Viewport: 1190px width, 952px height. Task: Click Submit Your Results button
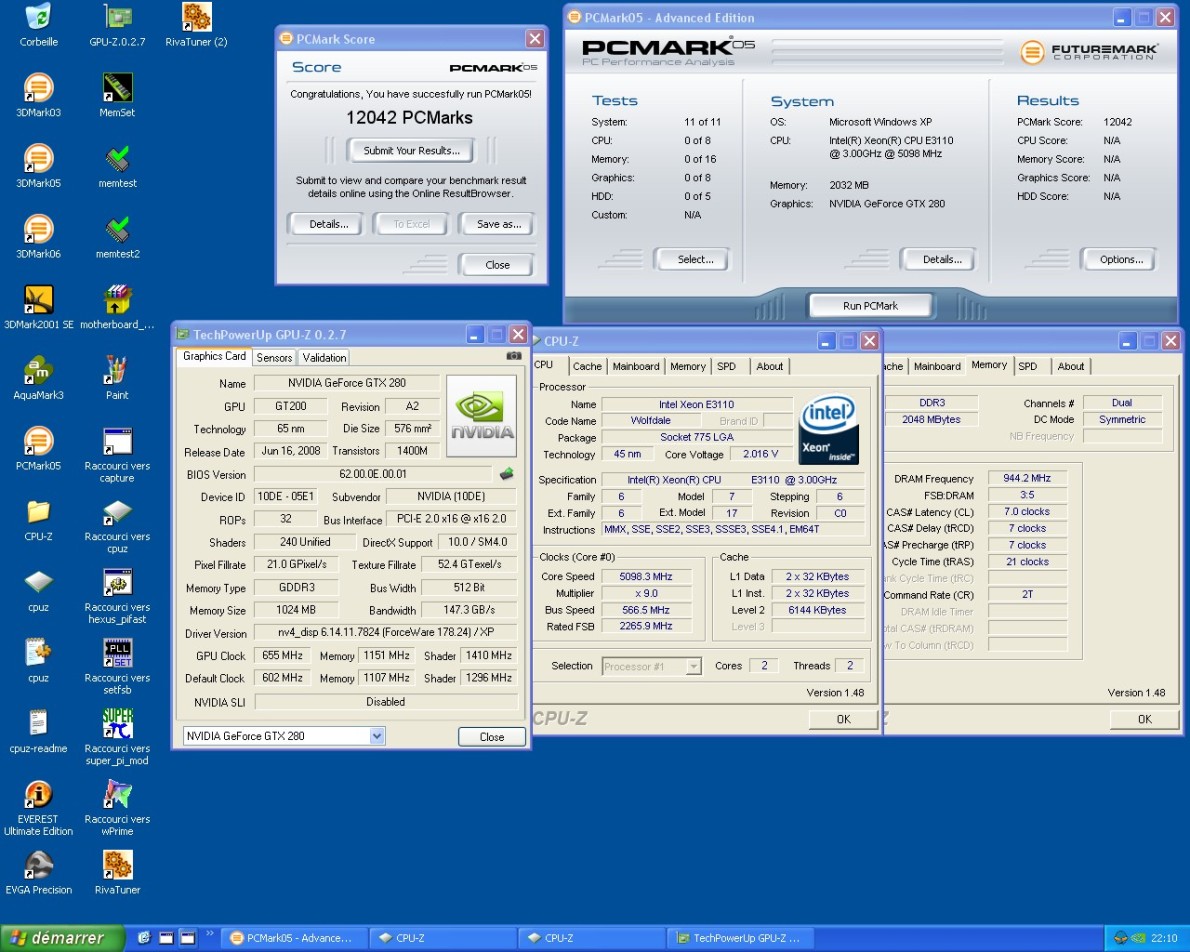tap(411, 150)
